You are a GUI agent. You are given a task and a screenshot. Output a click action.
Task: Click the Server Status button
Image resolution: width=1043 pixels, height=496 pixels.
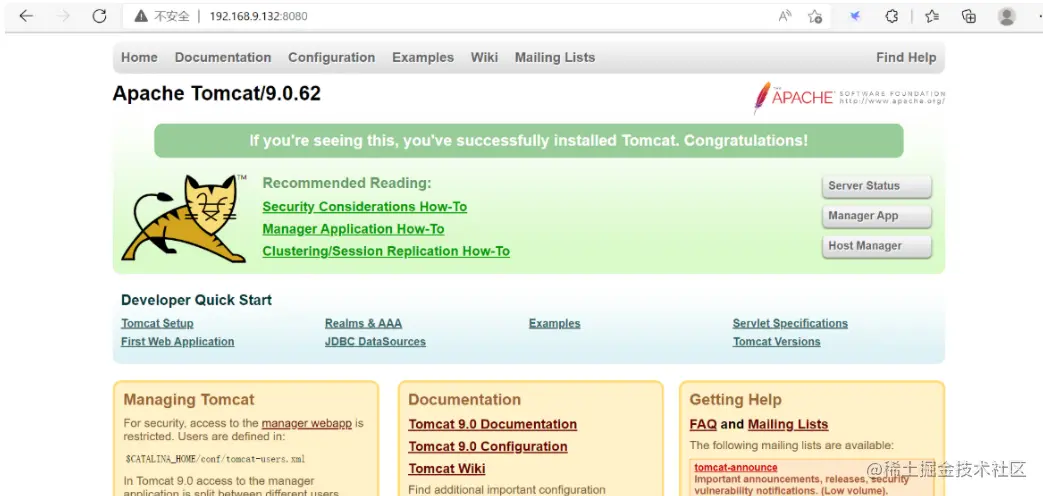coord(877,186)
